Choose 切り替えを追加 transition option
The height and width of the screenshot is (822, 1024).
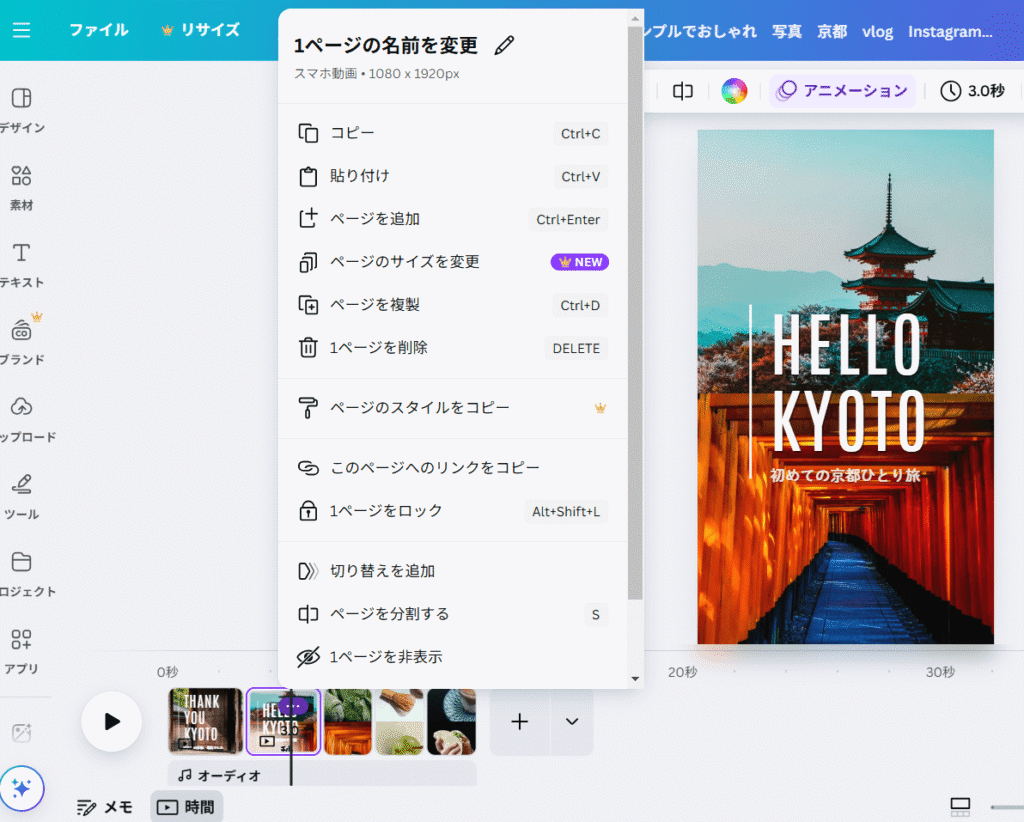(x=453, y=571)
